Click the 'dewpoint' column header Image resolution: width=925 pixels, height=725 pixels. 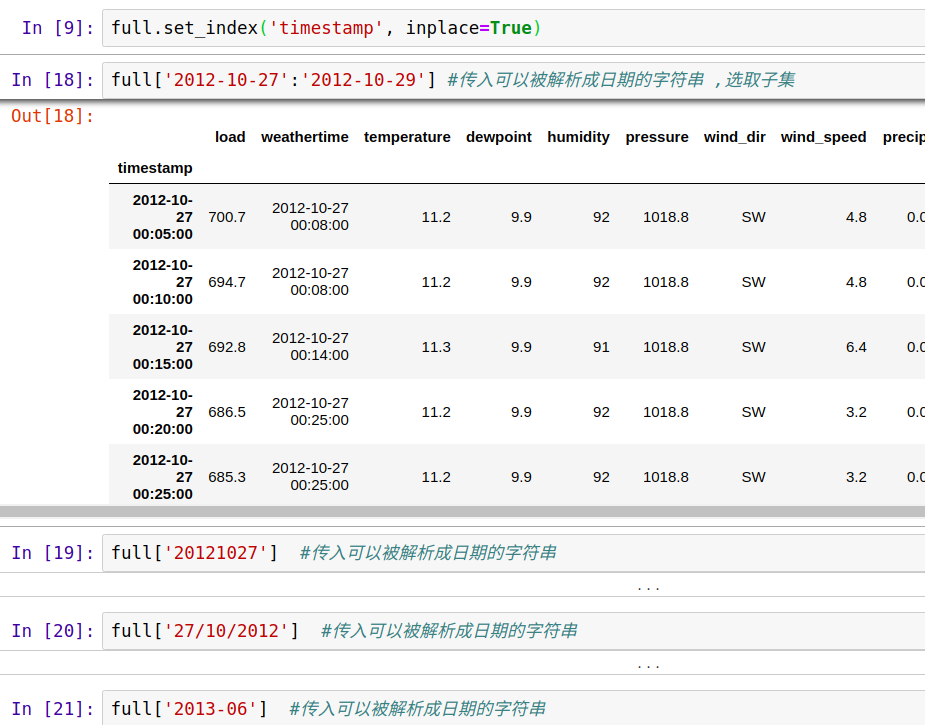498,137
